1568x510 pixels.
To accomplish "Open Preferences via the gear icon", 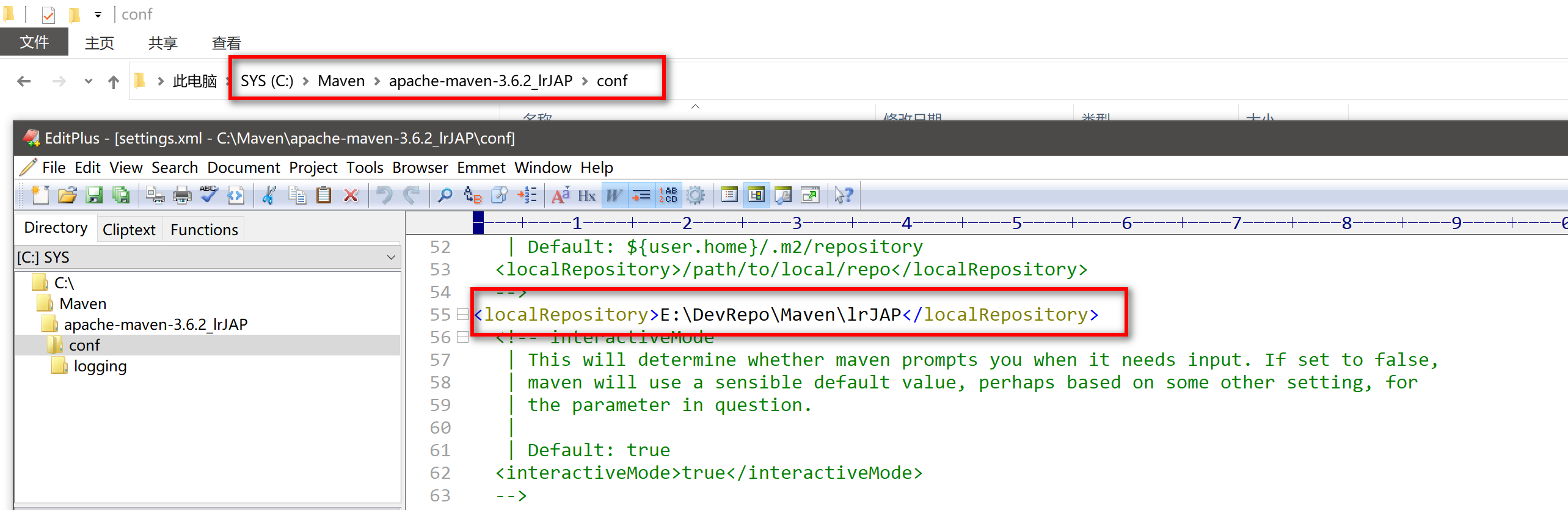I will click(x=695, y=195).
